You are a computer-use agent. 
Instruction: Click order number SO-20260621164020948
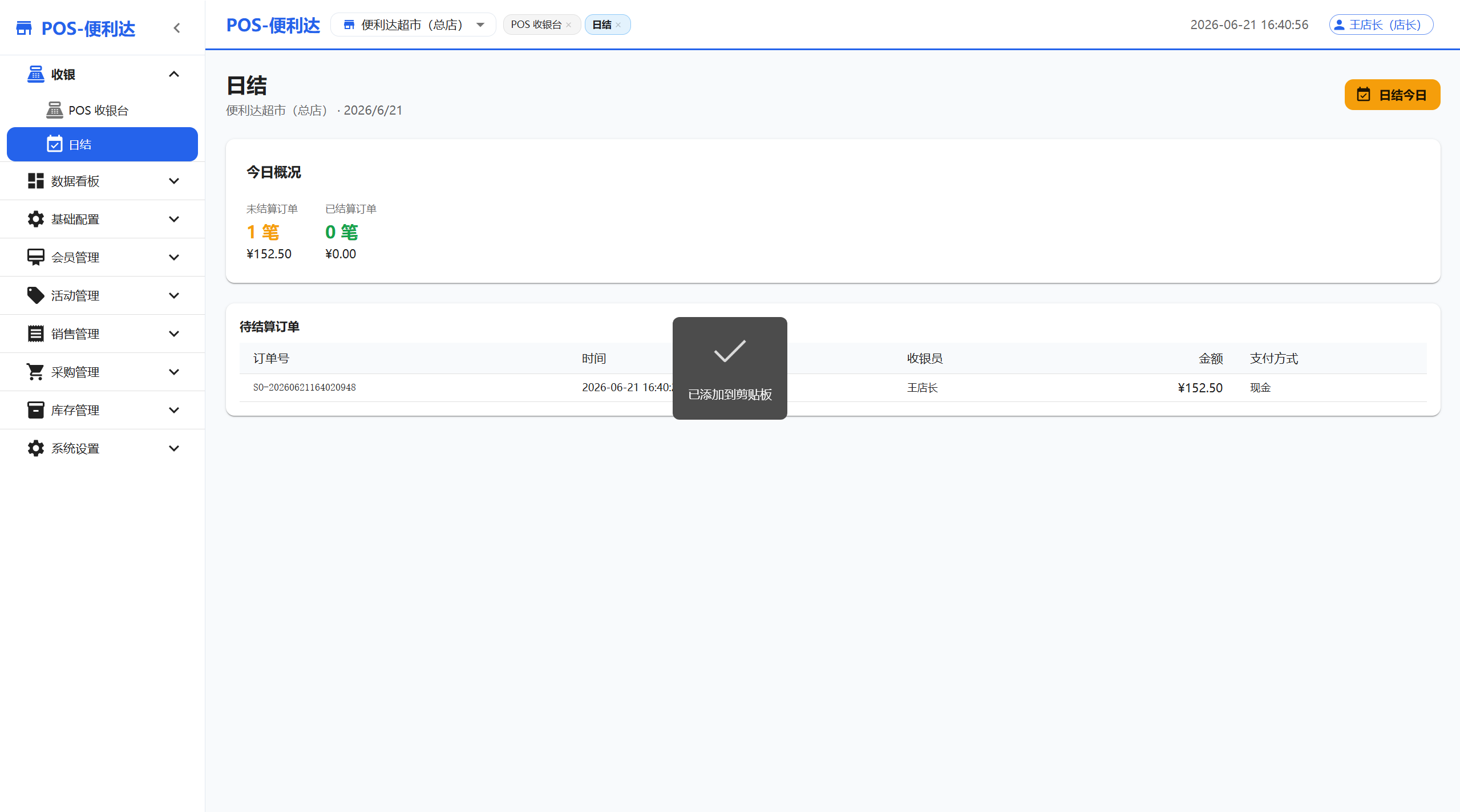[x=305, y=387]
